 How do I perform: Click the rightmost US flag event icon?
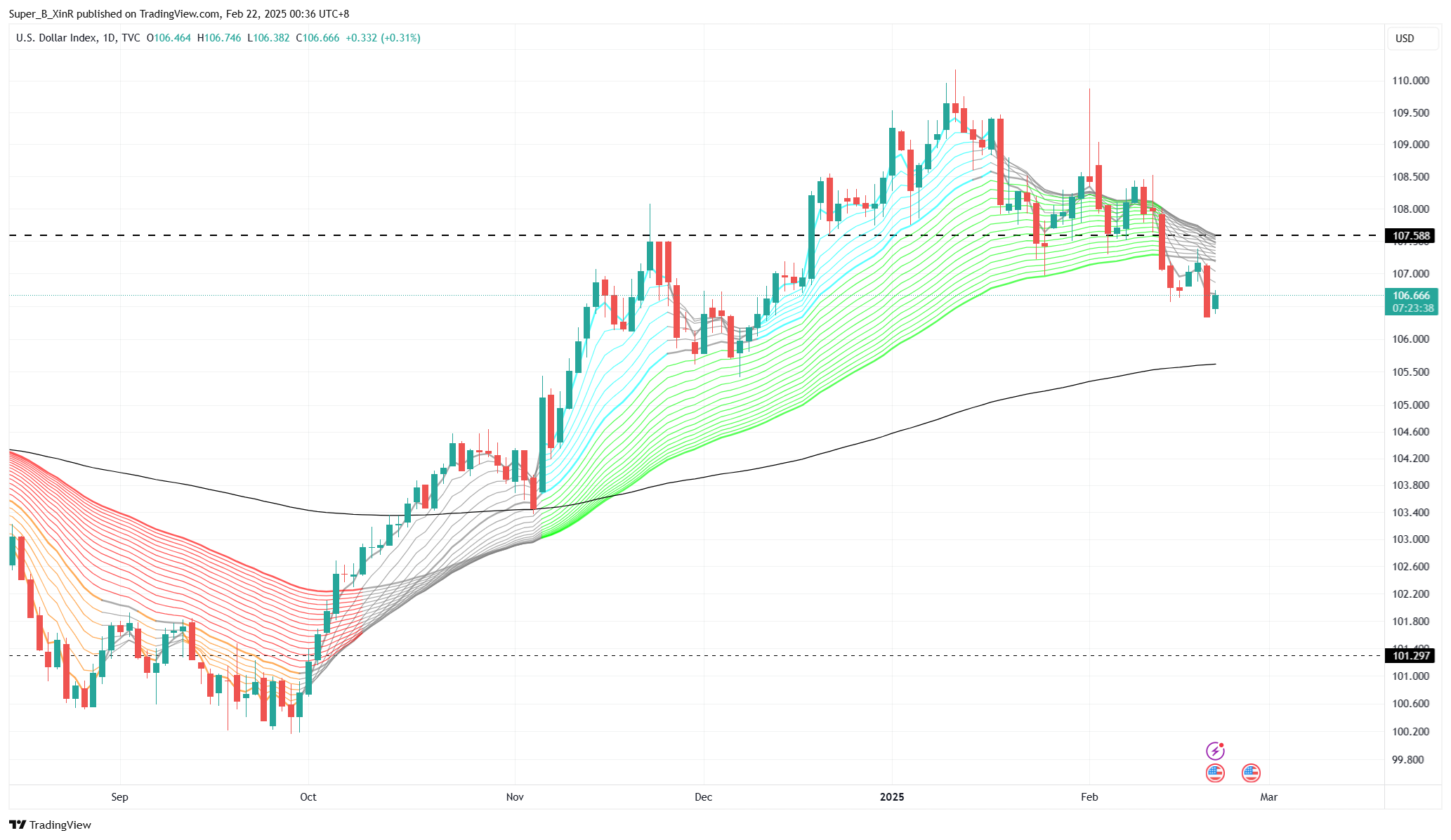pyautogui.click(x=1251, y=773)
